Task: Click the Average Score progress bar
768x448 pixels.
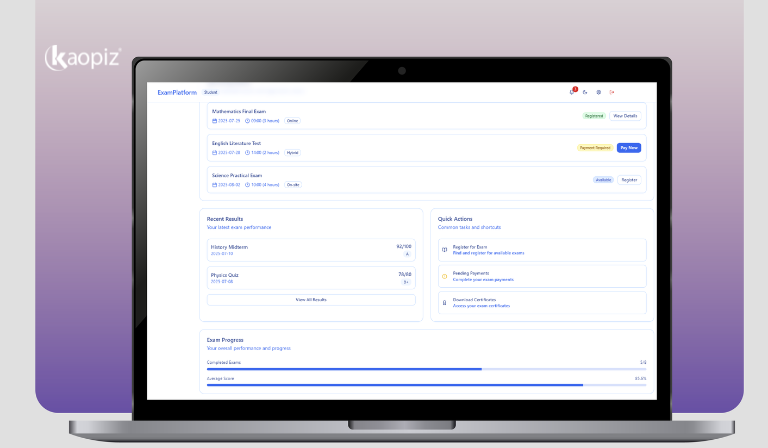Action: [426, 385]
